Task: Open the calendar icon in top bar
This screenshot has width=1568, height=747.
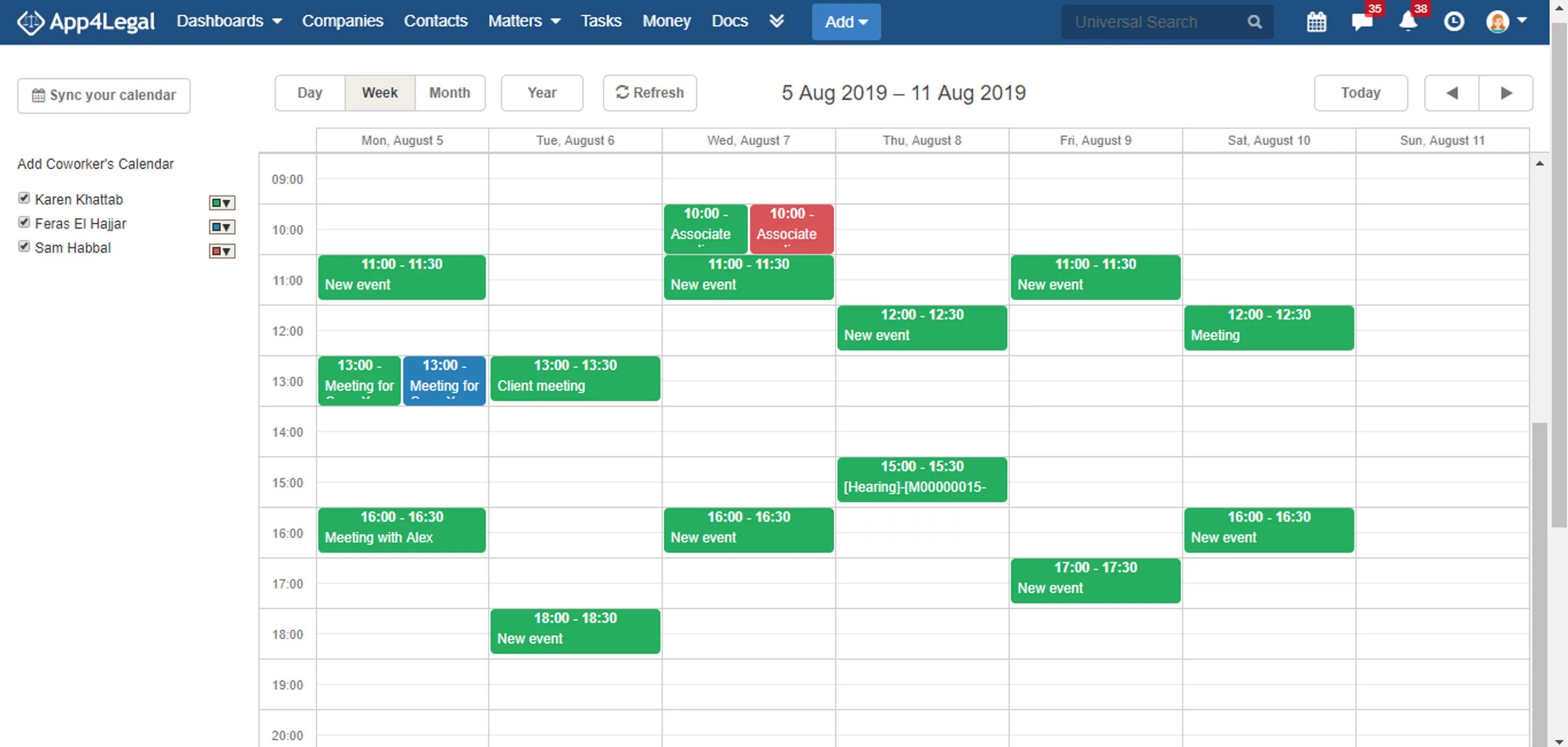Action: click(x=1316, y=22)
